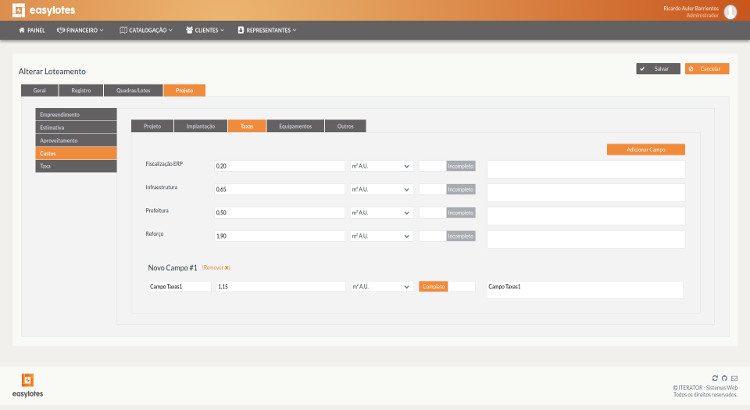Select the top-level Projeto tab
750x410 pixels.
pos(184,90)
